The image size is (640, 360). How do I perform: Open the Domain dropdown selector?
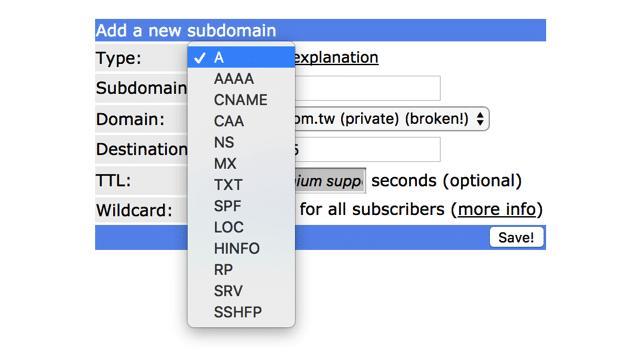tap(392, 119)
